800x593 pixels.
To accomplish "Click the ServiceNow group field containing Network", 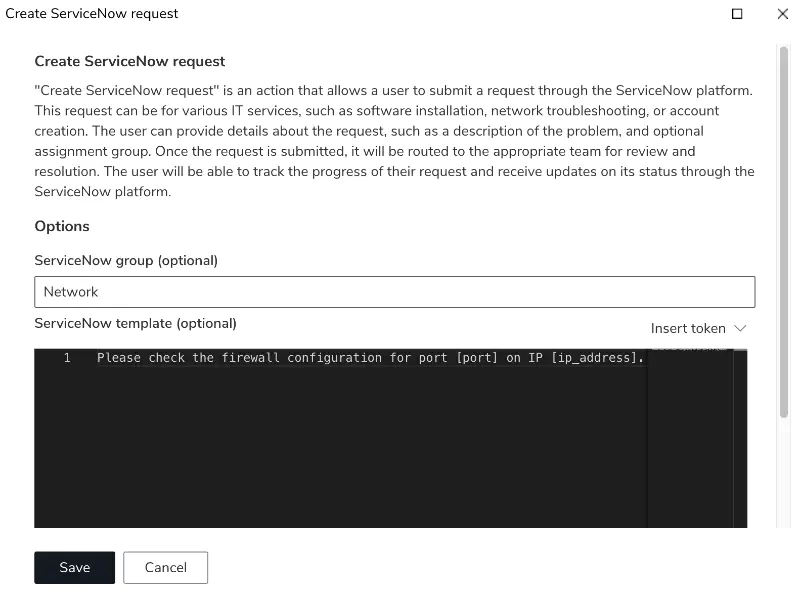I will (394, 292).
